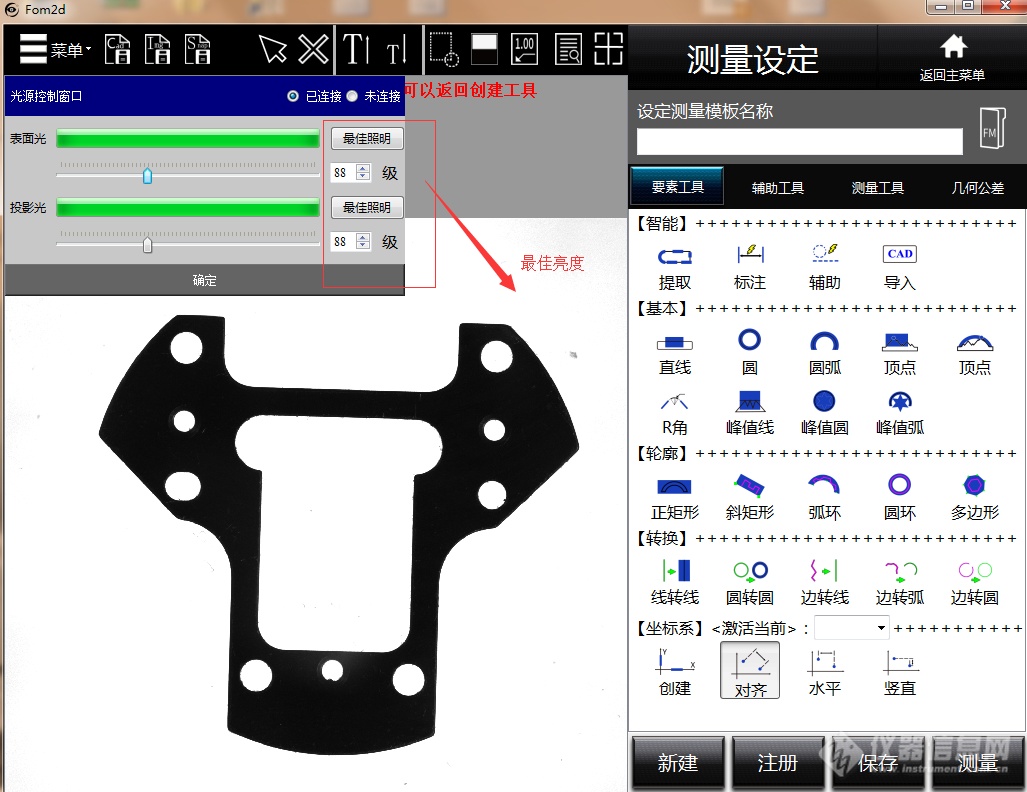Select the 未连接 radio button
Screen dimensions: 1027x792
352,96
